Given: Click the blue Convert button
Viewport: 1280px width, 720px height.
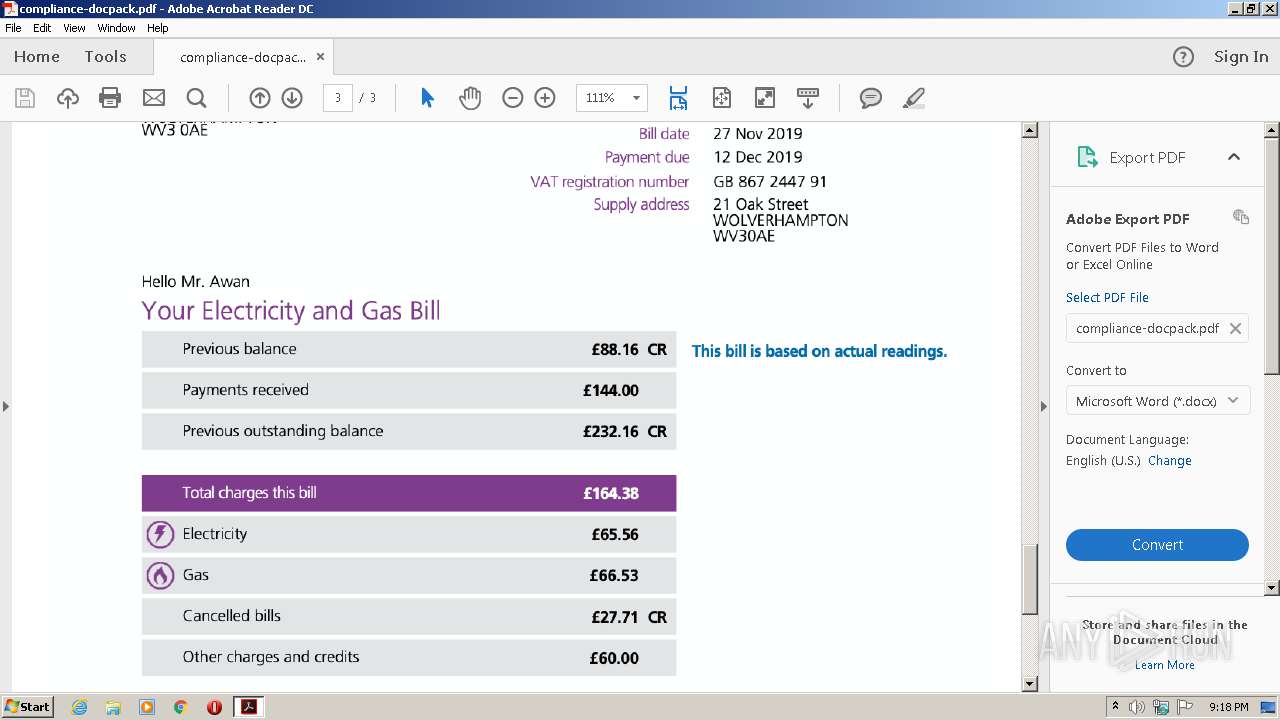Looking at the screenshot, I should pos(1157,545).
